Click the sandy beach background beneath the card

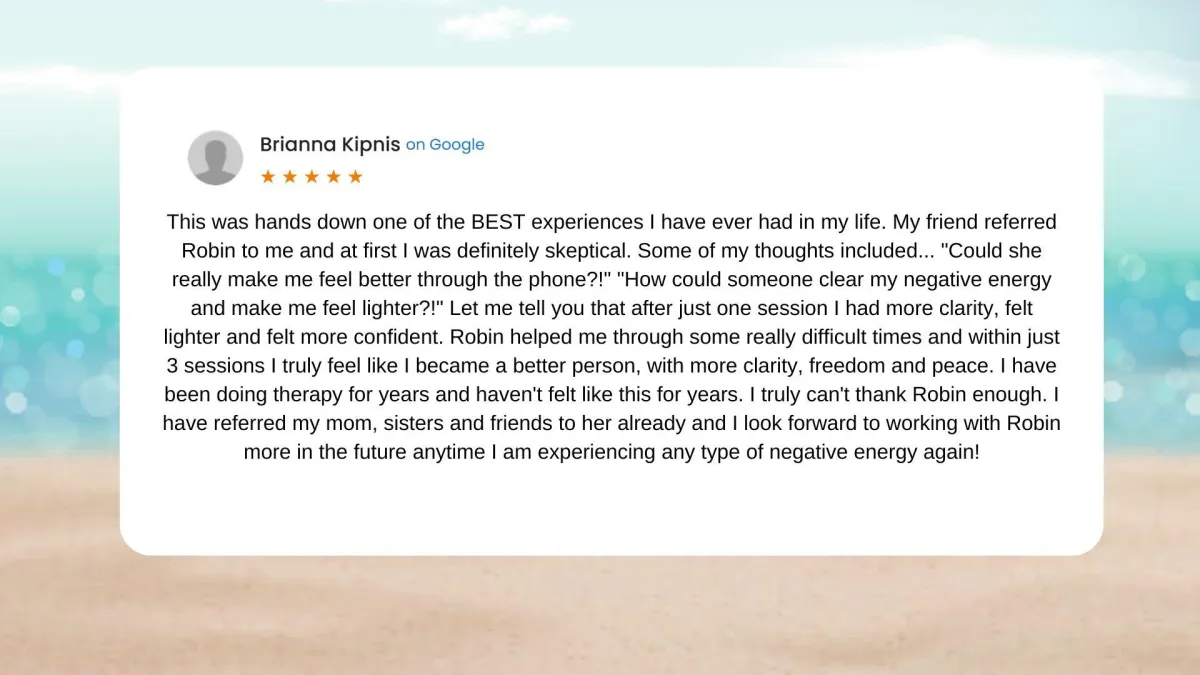click(600, 615)
